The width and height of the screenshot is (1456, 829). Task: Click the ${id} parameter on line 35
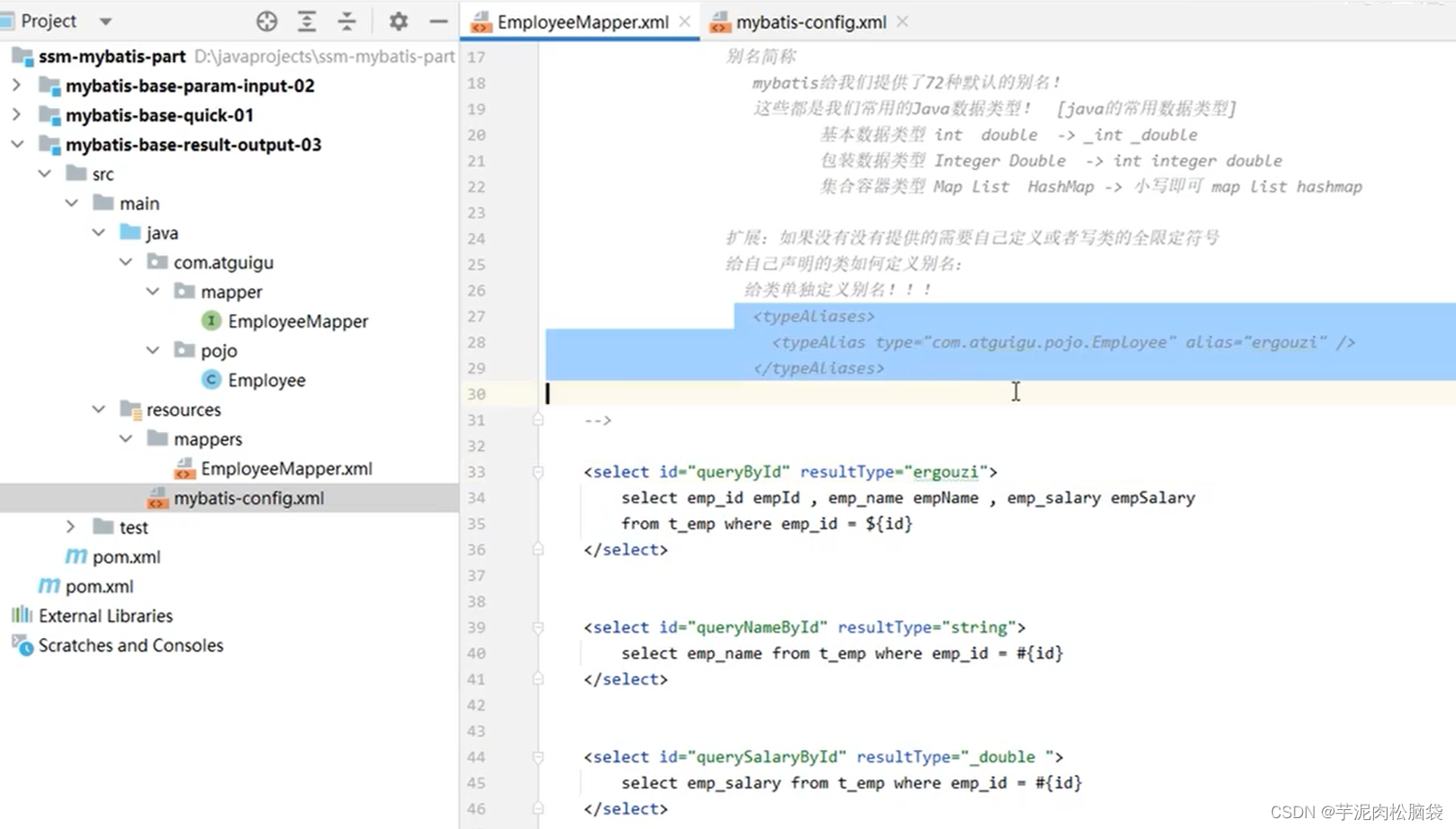[889, 523]
